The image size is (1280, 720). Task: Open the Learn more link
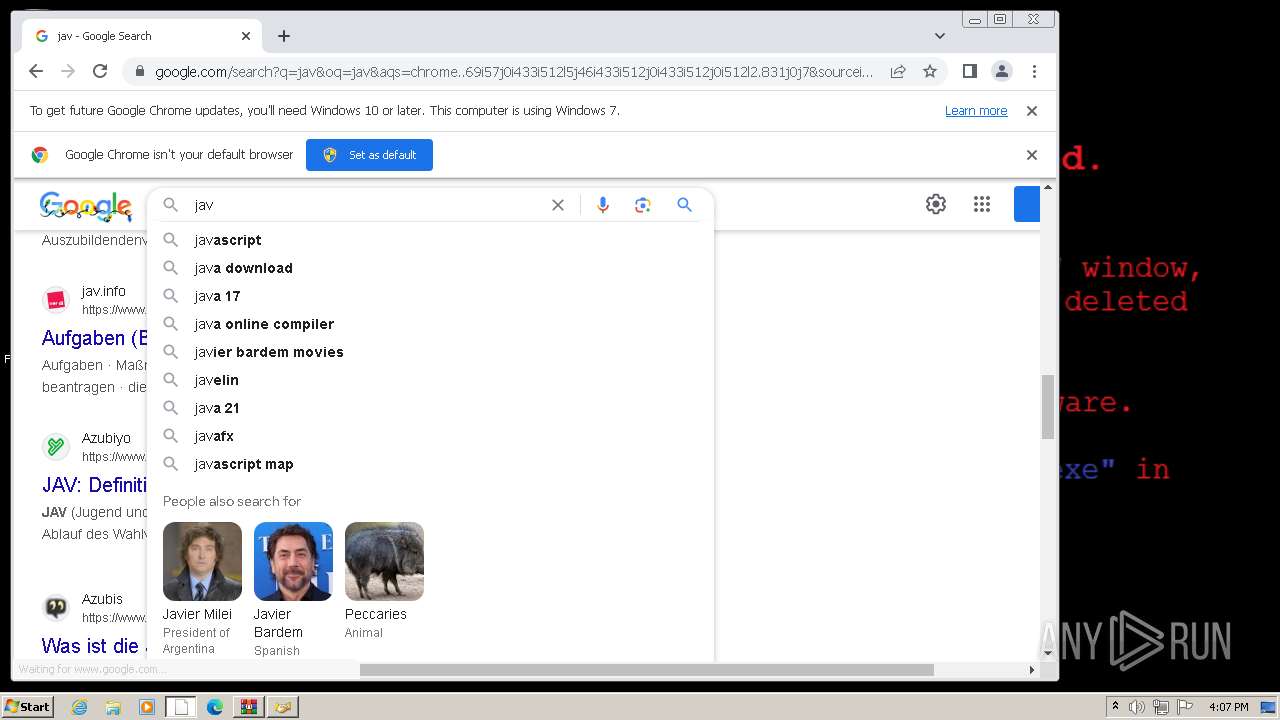click(x=976, y=111)
